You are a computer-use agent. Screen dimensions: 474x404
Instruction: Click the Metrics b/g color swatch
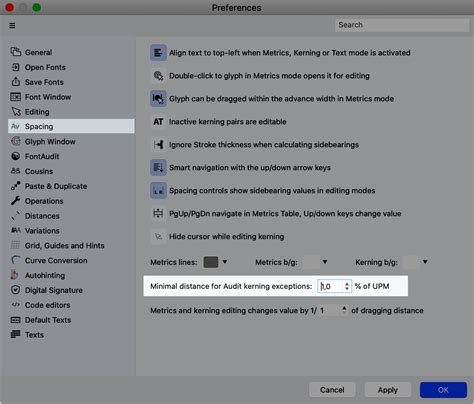(x=311, y=262)
